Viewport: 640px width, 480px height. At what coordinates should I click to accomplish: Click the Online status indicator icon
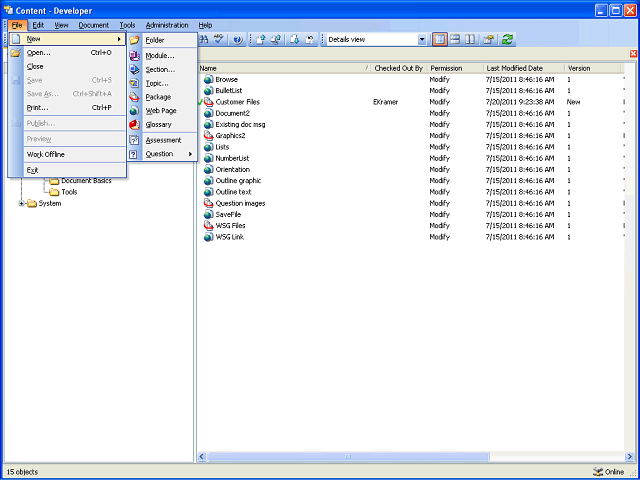598,472
